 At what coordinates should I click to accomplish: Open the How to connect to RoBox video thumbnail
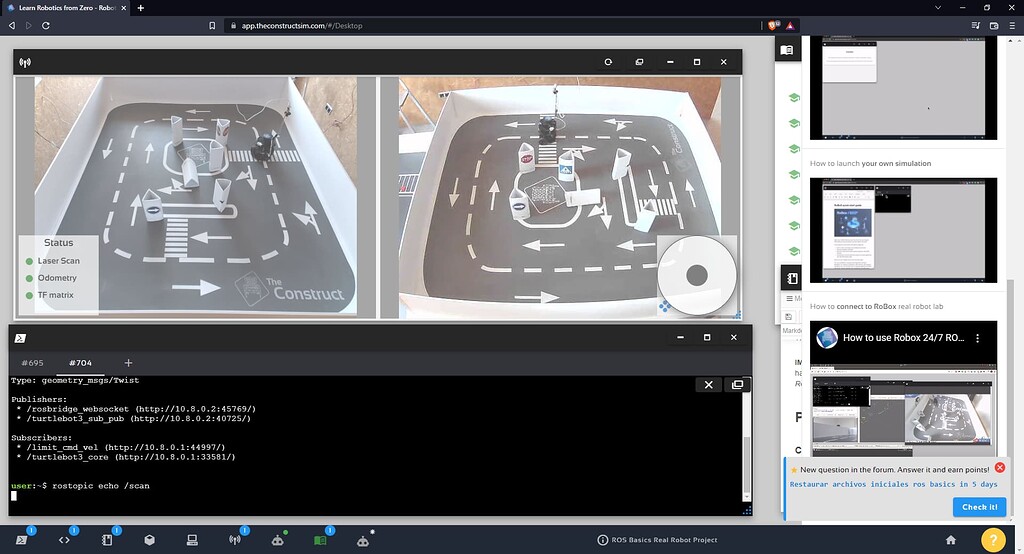(x=903, y=389)
